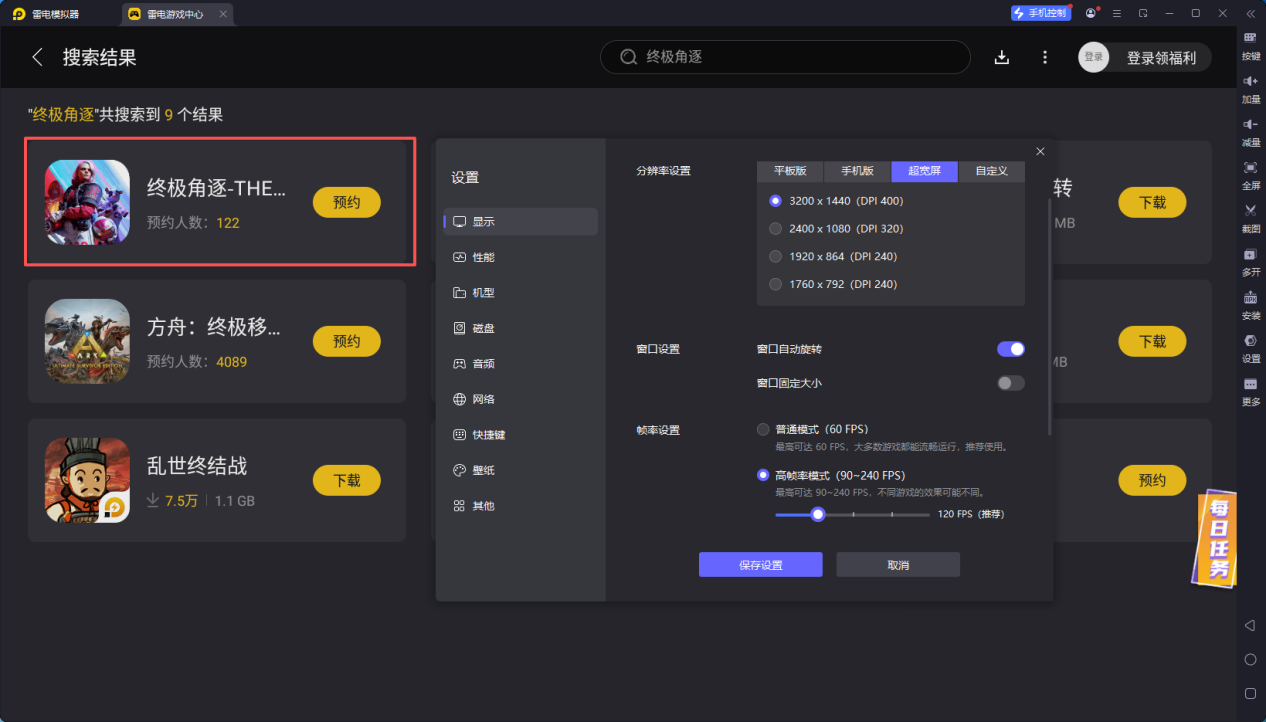Turn on 窗口固定大小 fixed window size

tap(1010, 382)
